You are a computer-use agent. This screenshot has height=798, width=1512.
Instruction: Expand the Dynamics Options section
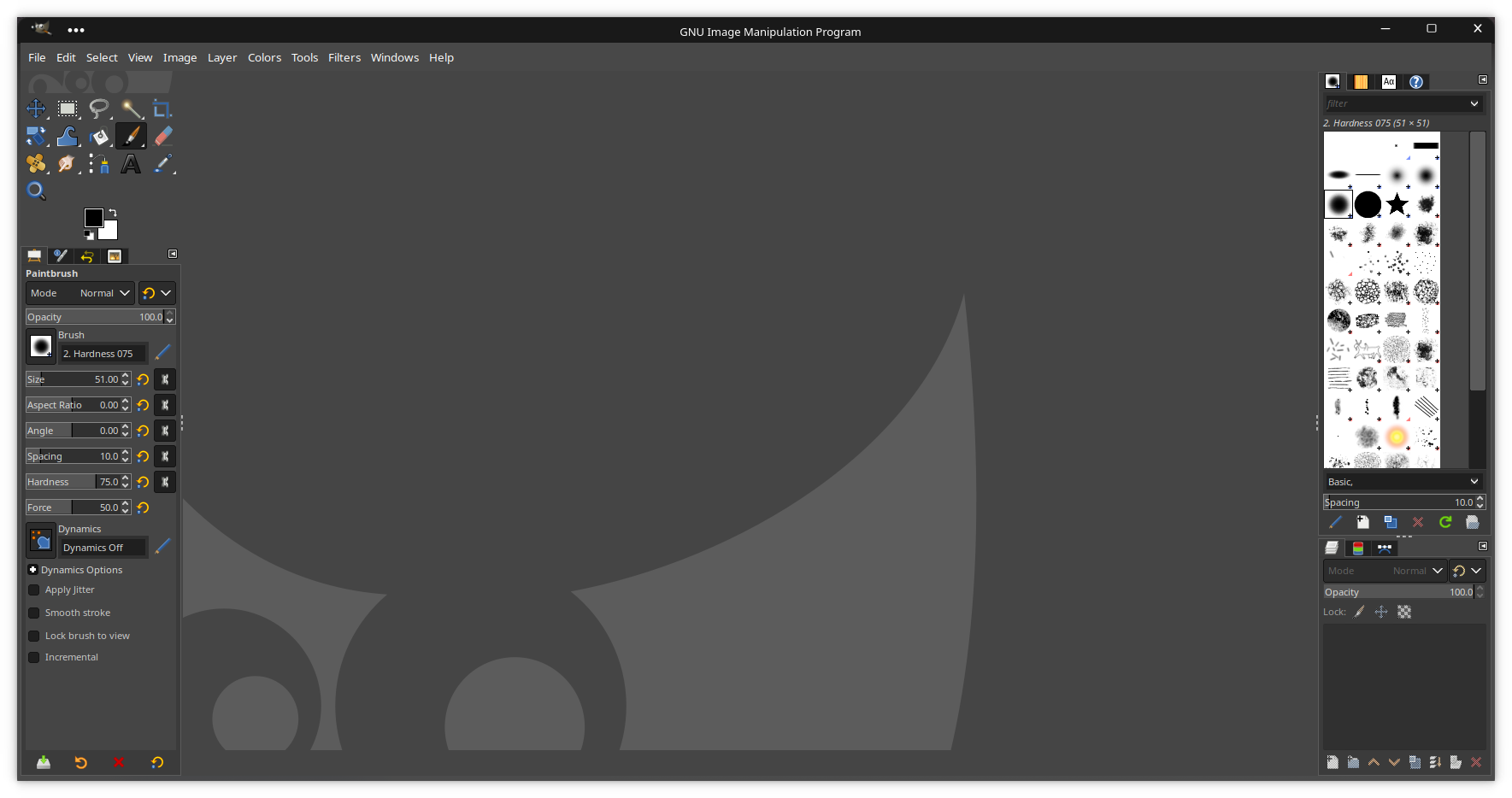(x=32, y=570)
